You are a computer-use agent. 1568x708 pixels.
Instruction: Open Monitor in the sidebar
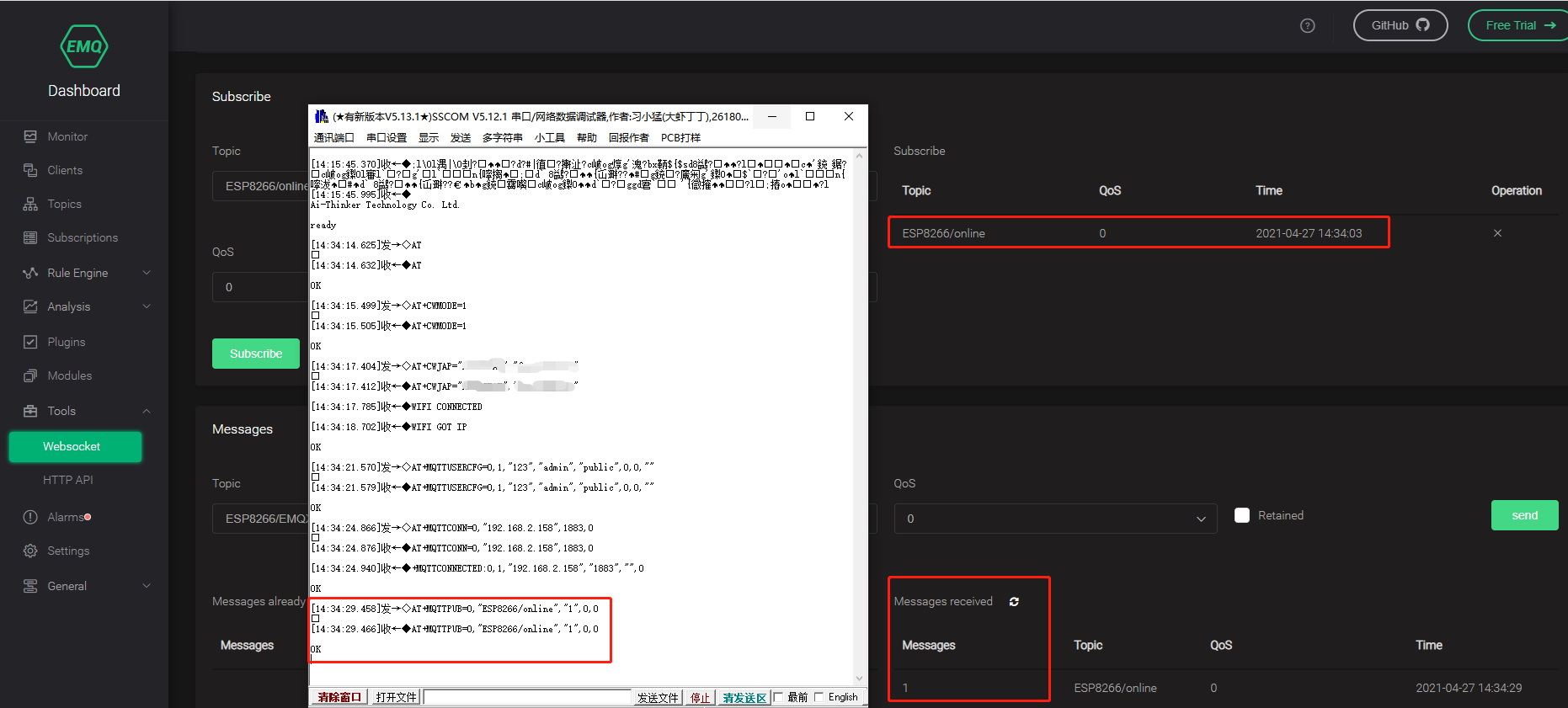pyautogui.click(x=67, y=136)
